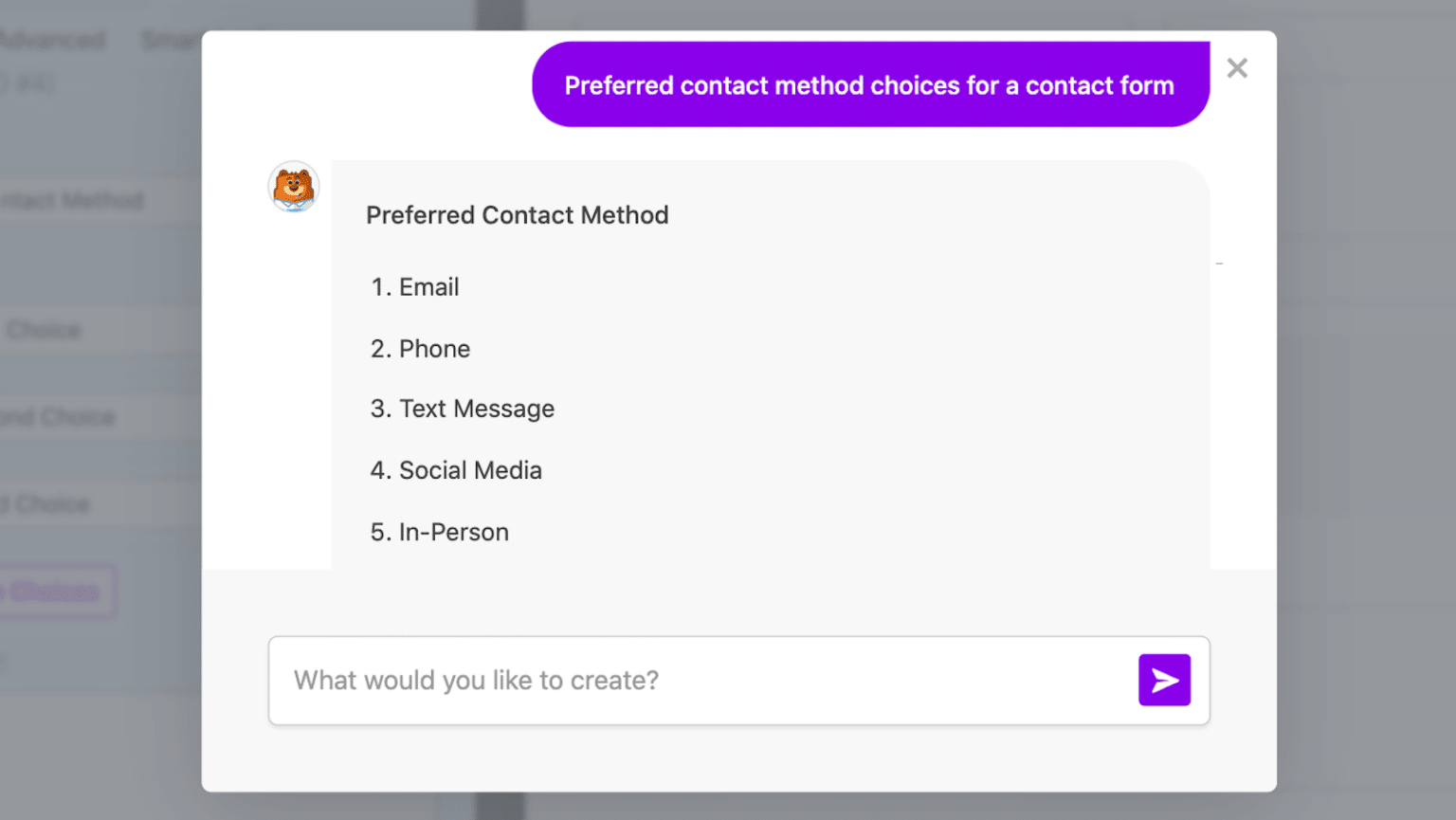Select the Social Media list item

[x=470, y=470]
